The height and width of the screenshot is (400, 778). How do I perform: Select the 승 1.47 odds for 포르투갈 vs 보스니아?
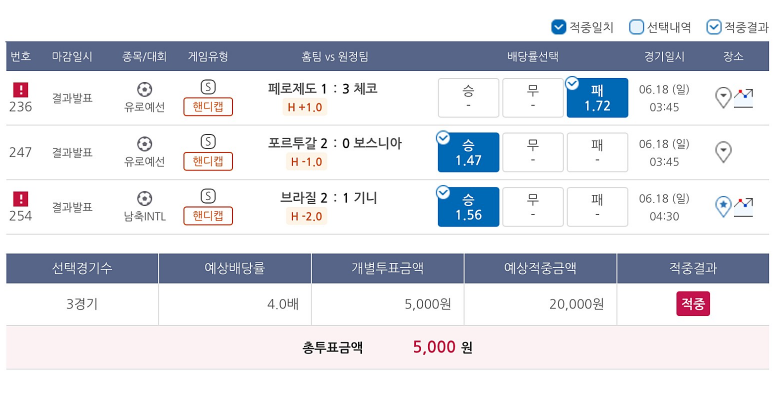(x=468, y=152)
